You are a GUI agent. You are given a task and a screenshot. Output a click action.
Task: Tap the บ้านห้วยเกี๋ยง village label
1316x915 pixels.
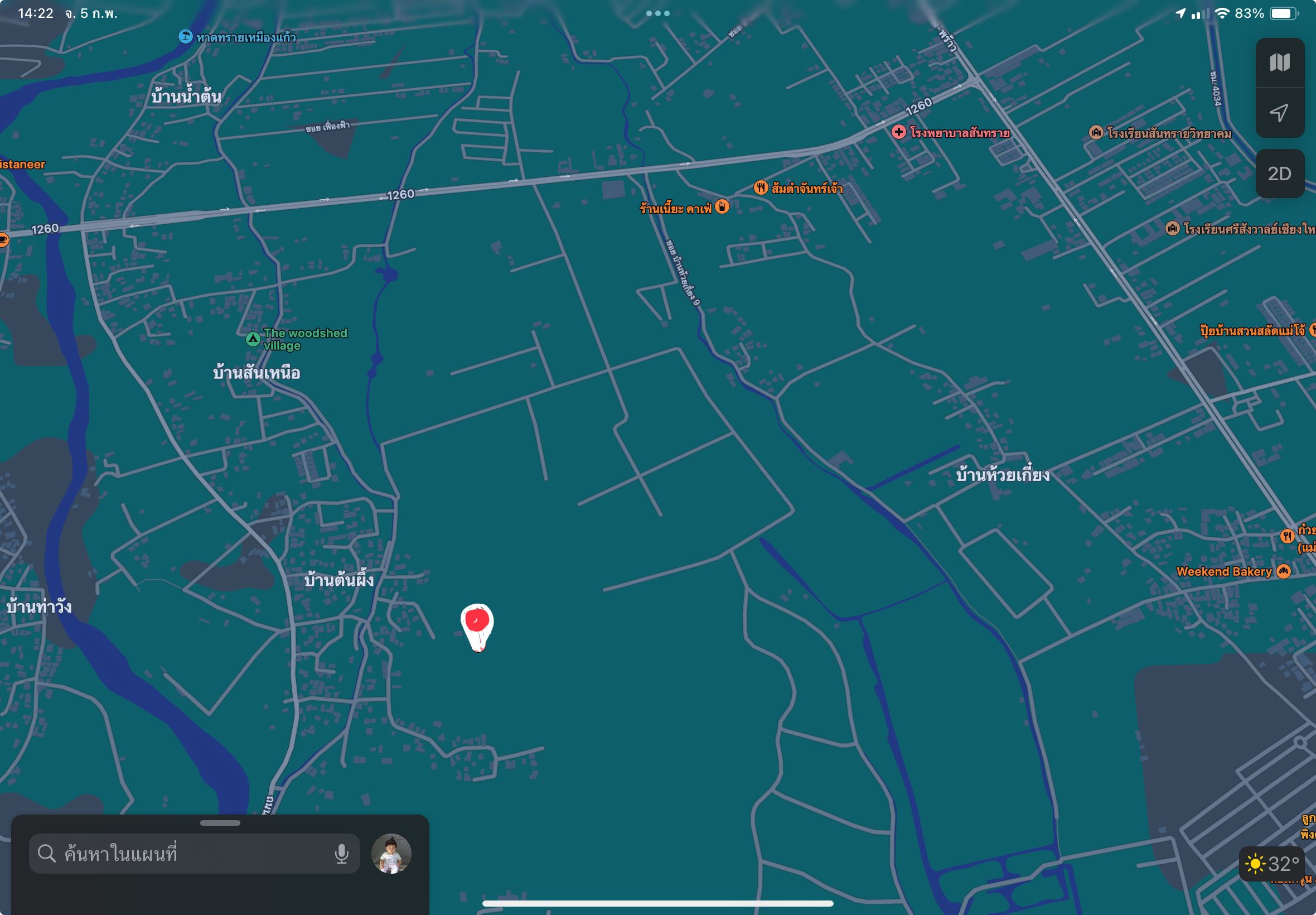(1003, 474)
